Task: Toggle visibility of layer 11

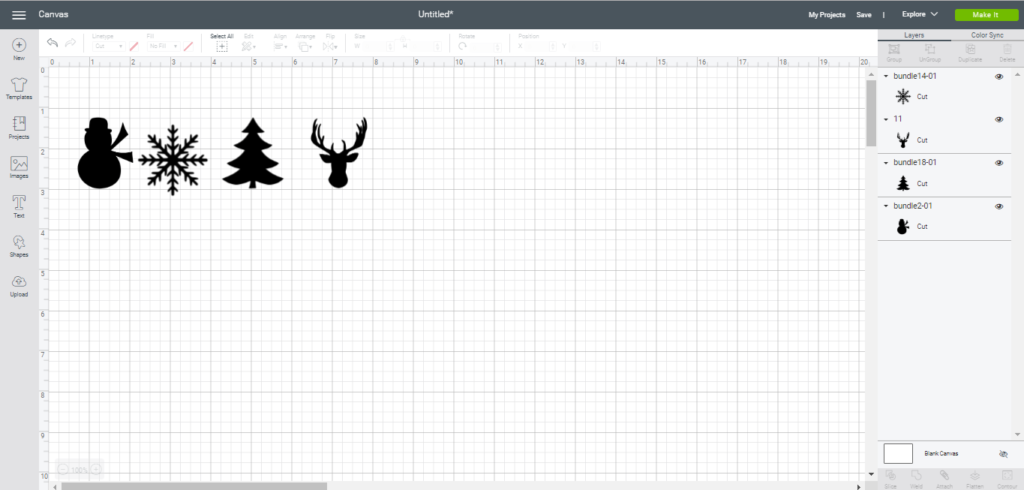Action: pos(999,119)
